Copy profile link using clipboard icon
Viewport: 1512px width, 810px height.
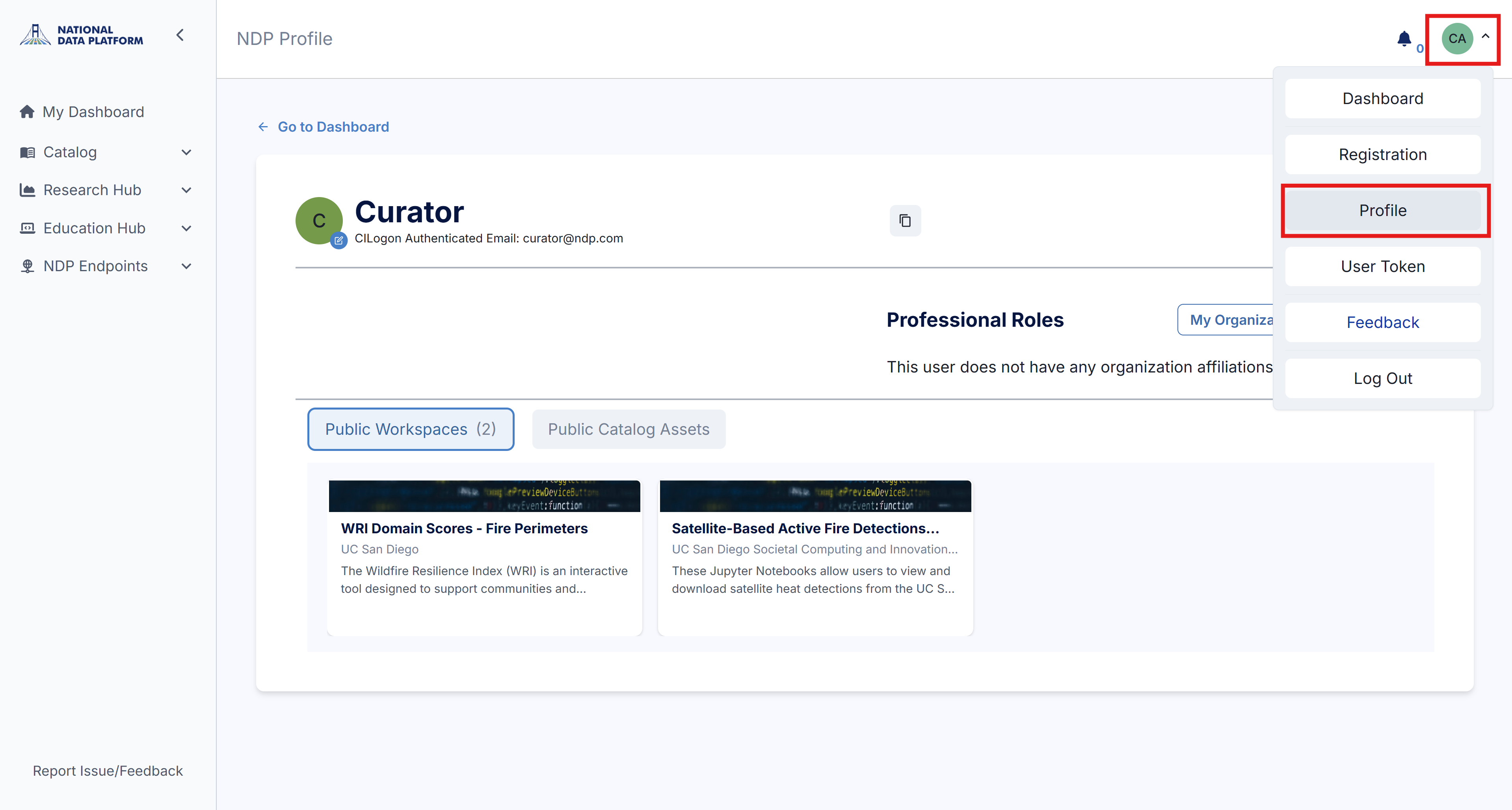coord(905,221)
